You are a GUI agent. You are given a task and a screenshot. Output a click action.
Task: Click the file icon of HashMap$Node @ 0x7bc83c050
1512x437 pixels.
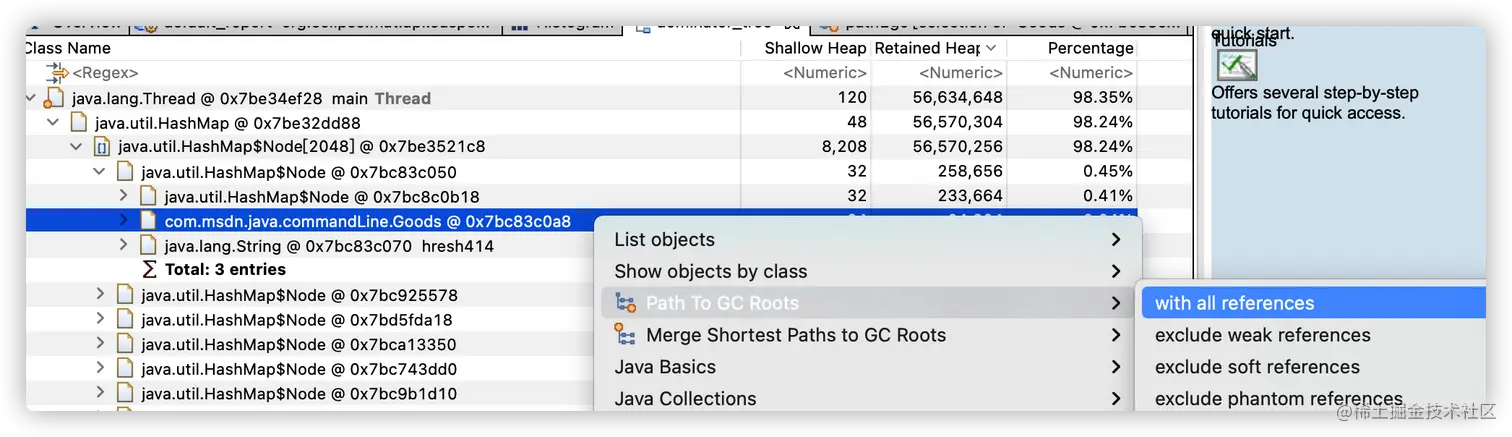(x=124, y=171)
